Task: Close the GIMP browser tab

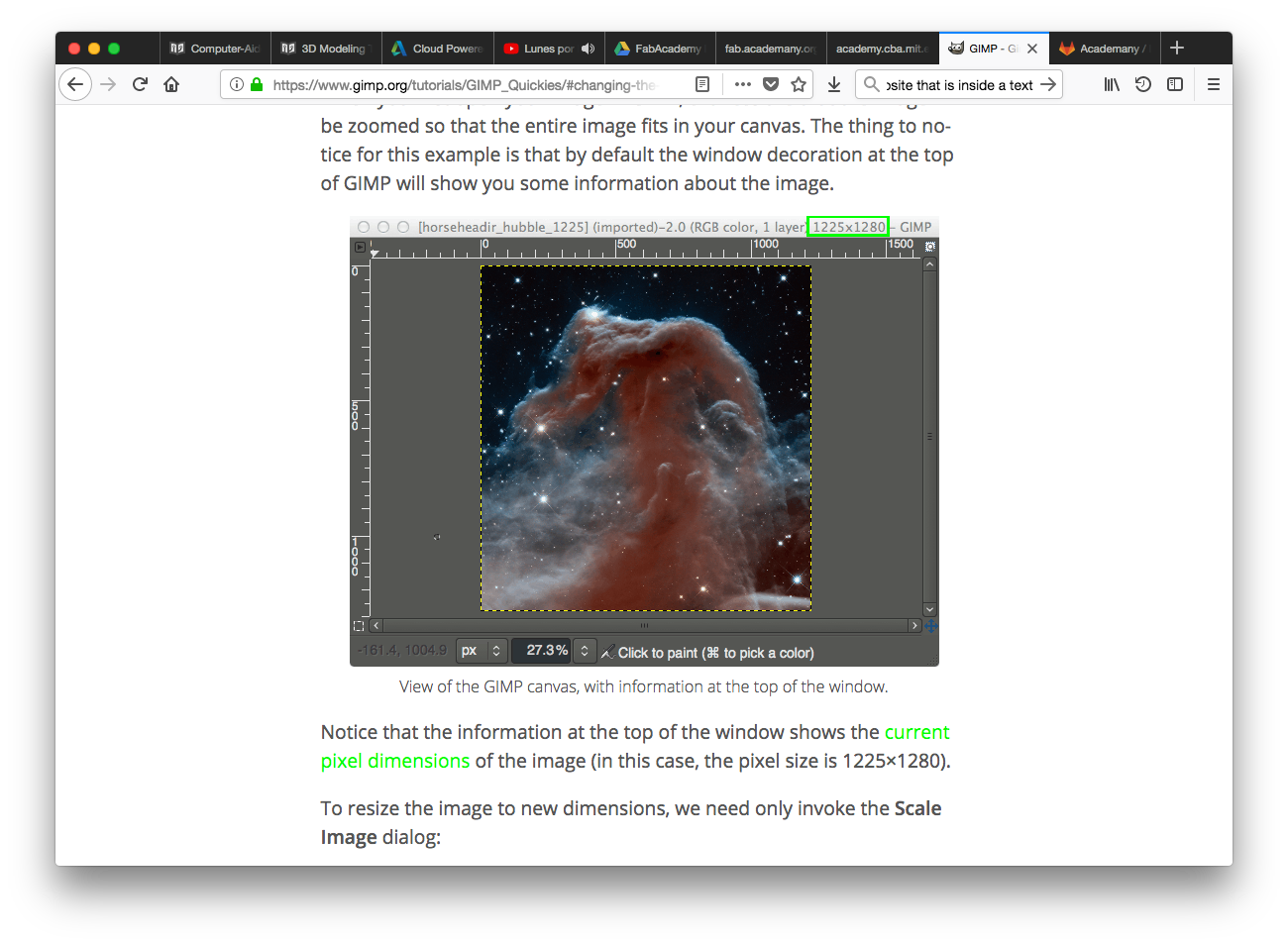Action: click(1032, 48)
